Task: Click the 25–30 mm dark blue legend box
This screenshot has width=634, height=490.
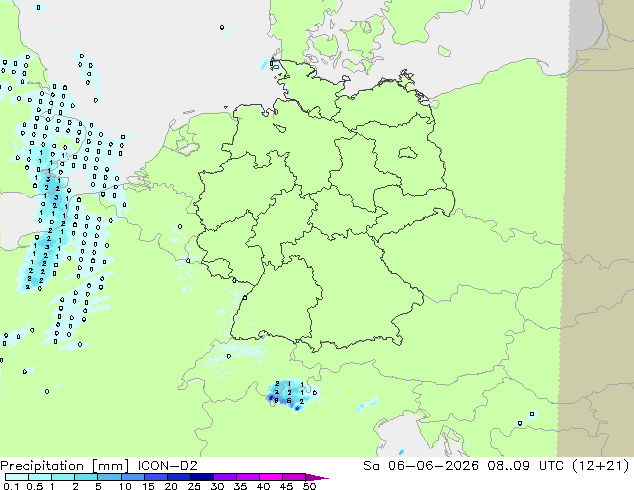Action: click(201, 477)
